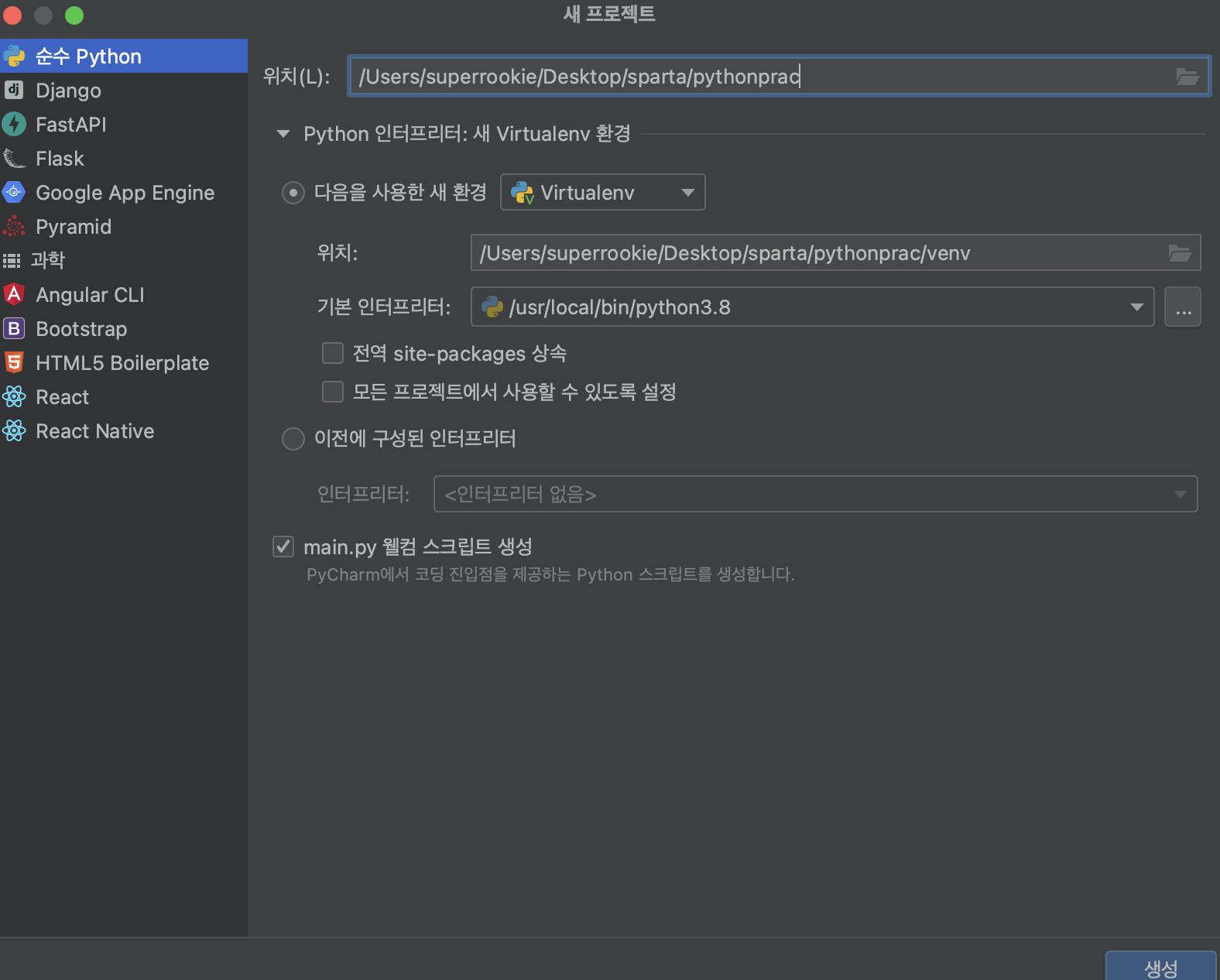The width and height of the screenshot is (1220, 980).
Task: Click the ... button next to base interpreter
Action: click(1183, 307)
